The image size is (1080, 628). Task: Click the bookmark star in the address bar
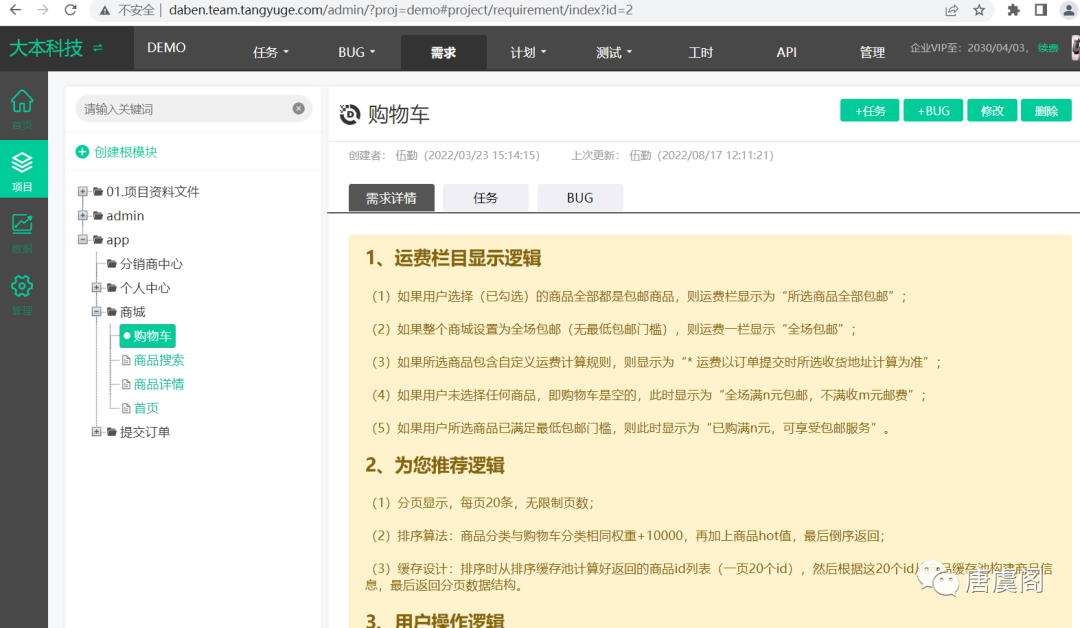pos(978,11)
